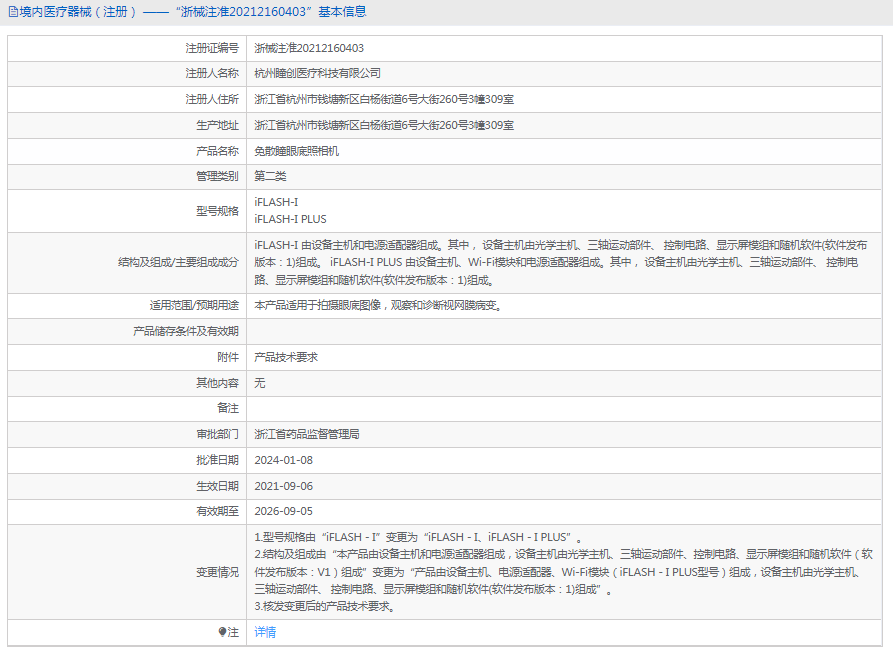
Task: Click the 生产地址 address value
Action: click(x=384, y=125)
